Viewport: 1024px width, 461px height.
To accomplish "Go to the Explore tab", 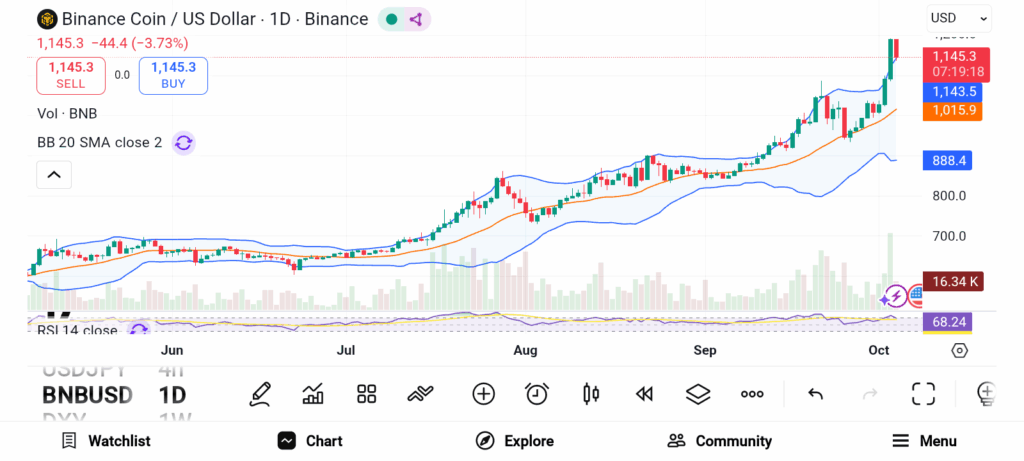I will pos(514,441).
